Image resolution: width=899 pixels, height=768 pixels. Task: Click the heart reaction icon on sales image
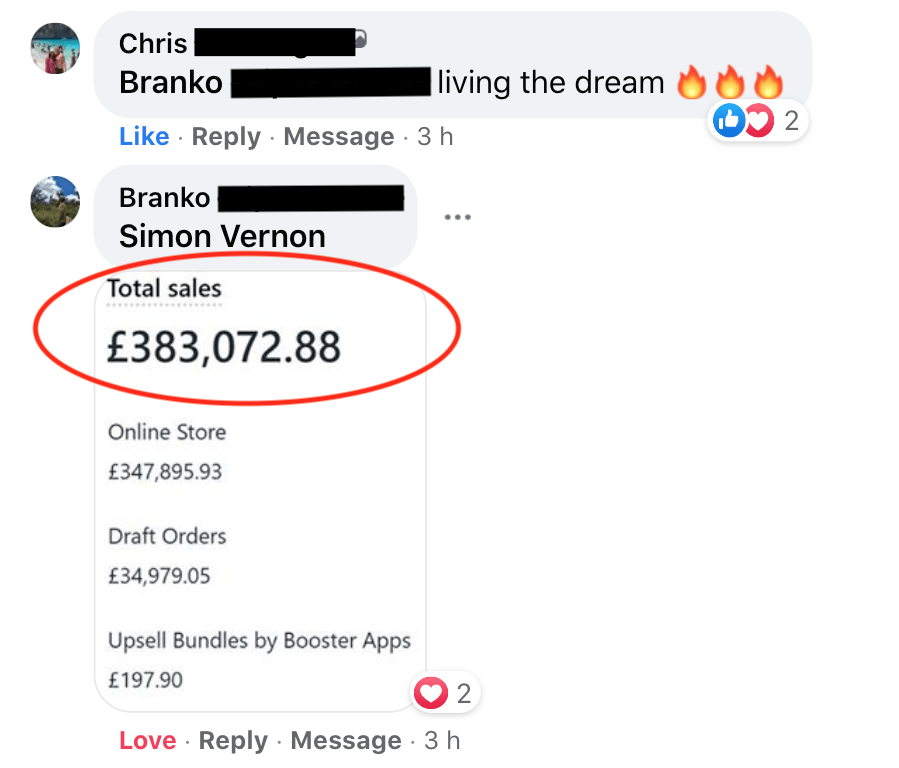tap(431, 693)
